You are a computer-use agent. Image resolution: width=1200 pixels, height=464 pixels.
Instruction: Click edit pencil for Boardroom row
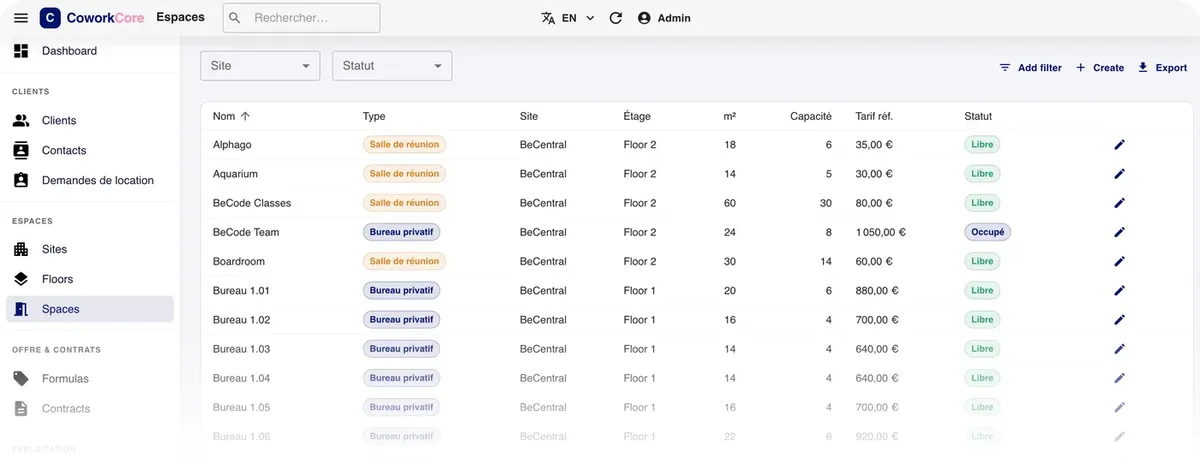[1120, 262]
